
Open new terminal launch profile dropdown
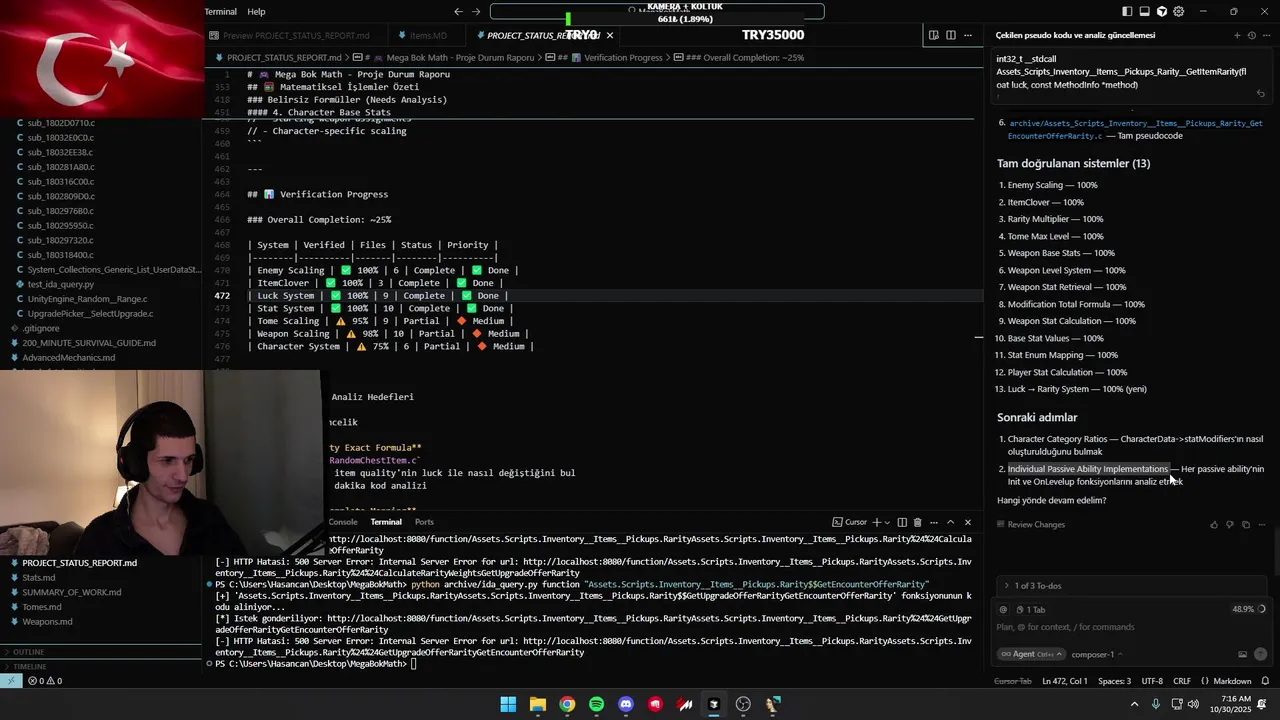(887, 522)
